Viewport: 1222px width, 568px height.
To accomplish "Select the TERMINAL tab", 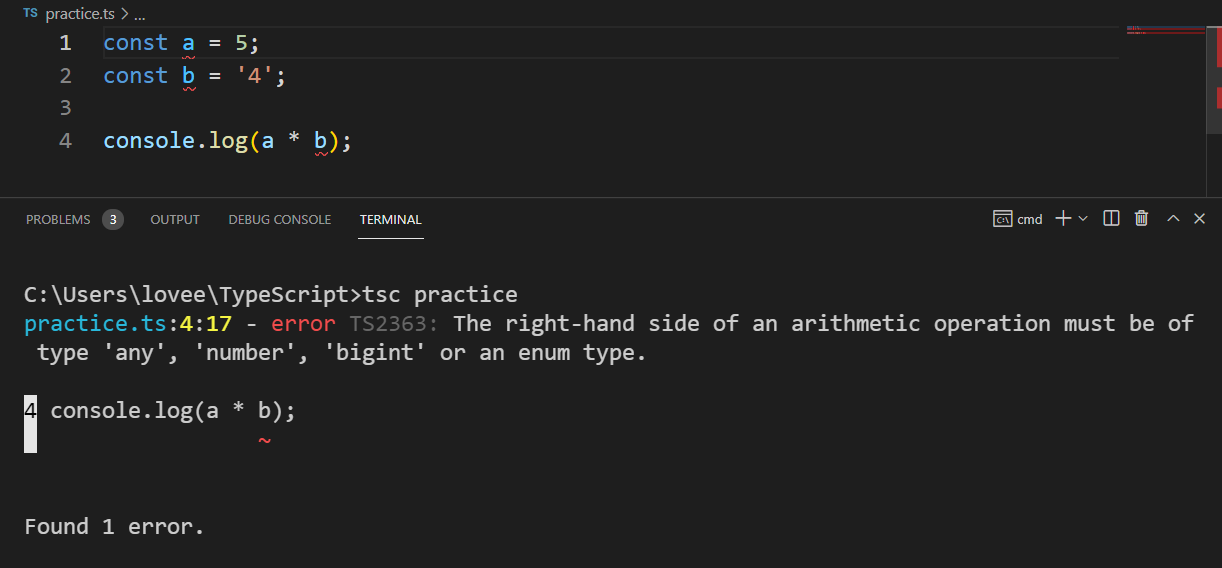I will coord(391,219).
